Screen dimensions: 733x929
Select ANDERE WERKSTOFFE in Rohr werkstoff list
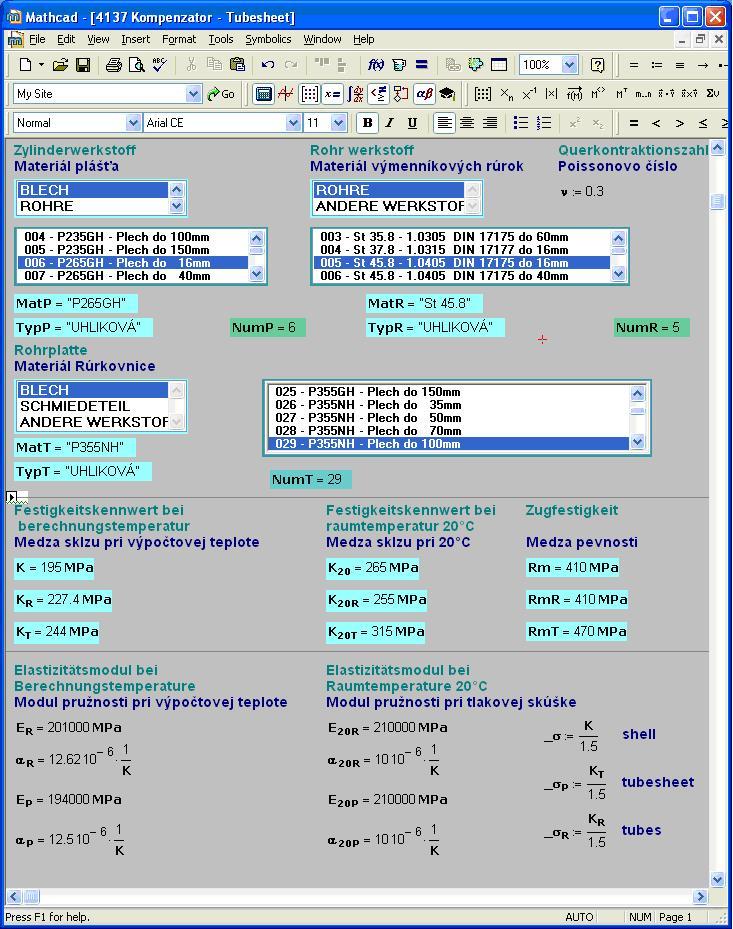pyautogui.click(x=389, y=206)
